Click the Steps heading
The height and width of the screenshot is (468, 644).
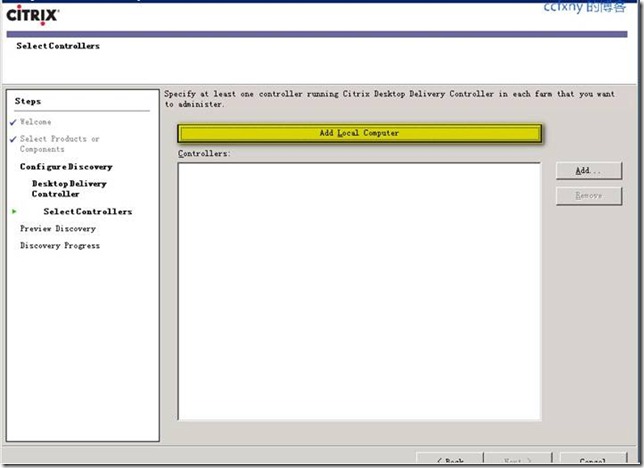click(28, 101)
